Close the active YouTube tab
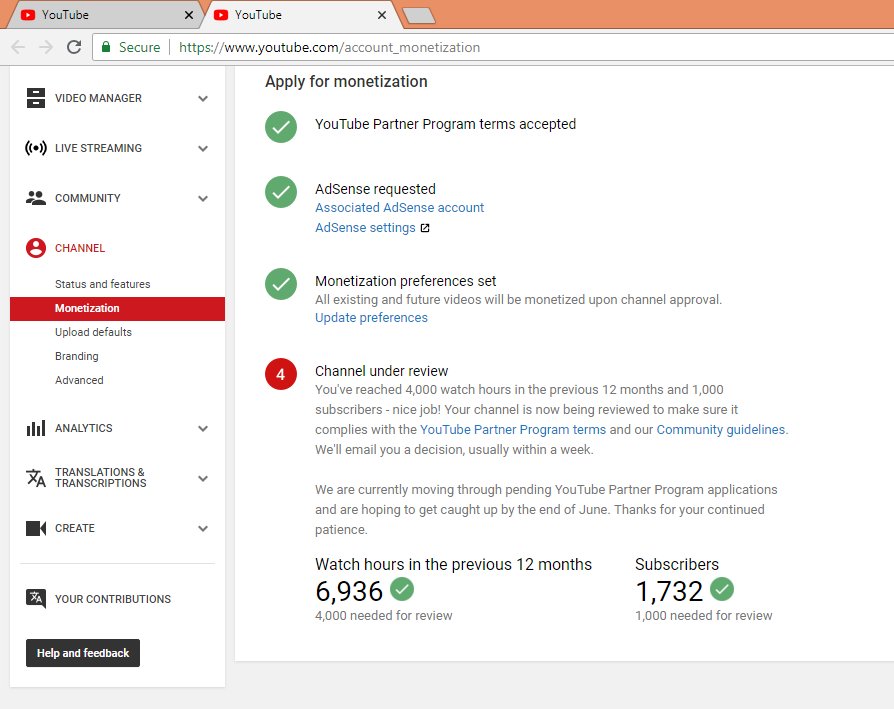Screen dimensions: 894x709 click(382, 15)
